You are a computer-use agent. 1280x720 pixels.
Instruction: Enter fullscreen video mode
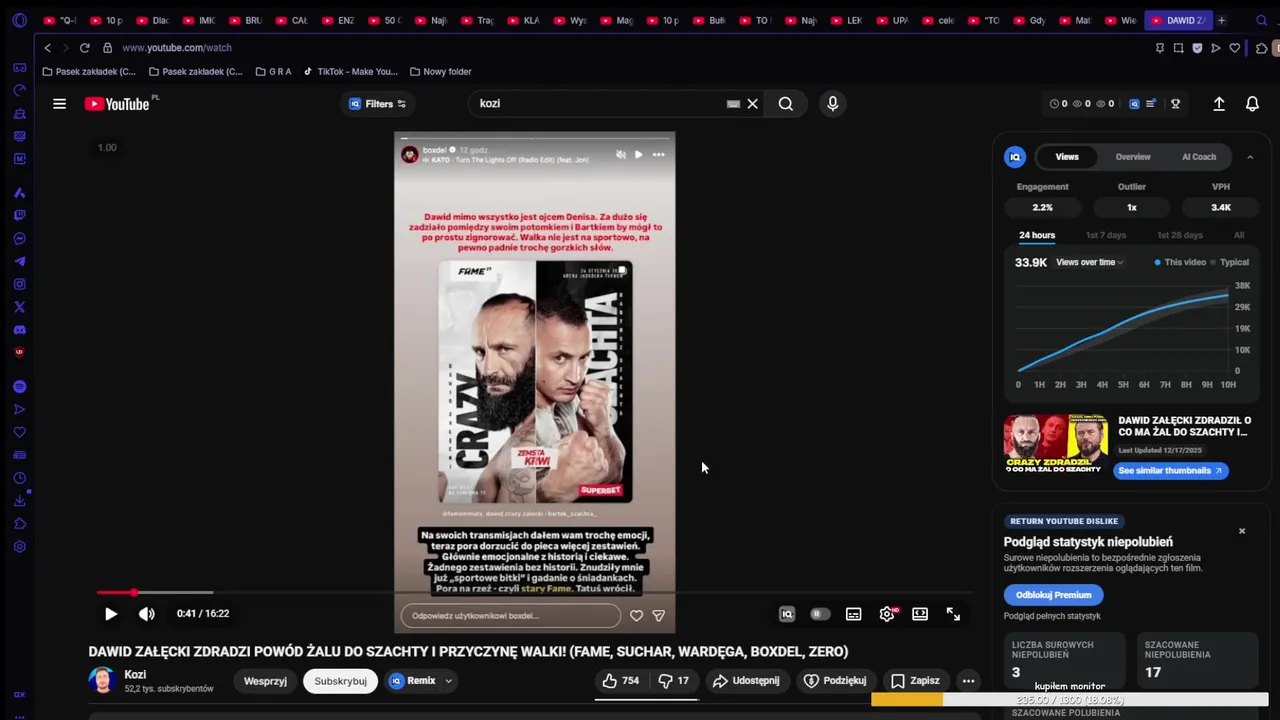pyautogui.click(x=953, y=614)
